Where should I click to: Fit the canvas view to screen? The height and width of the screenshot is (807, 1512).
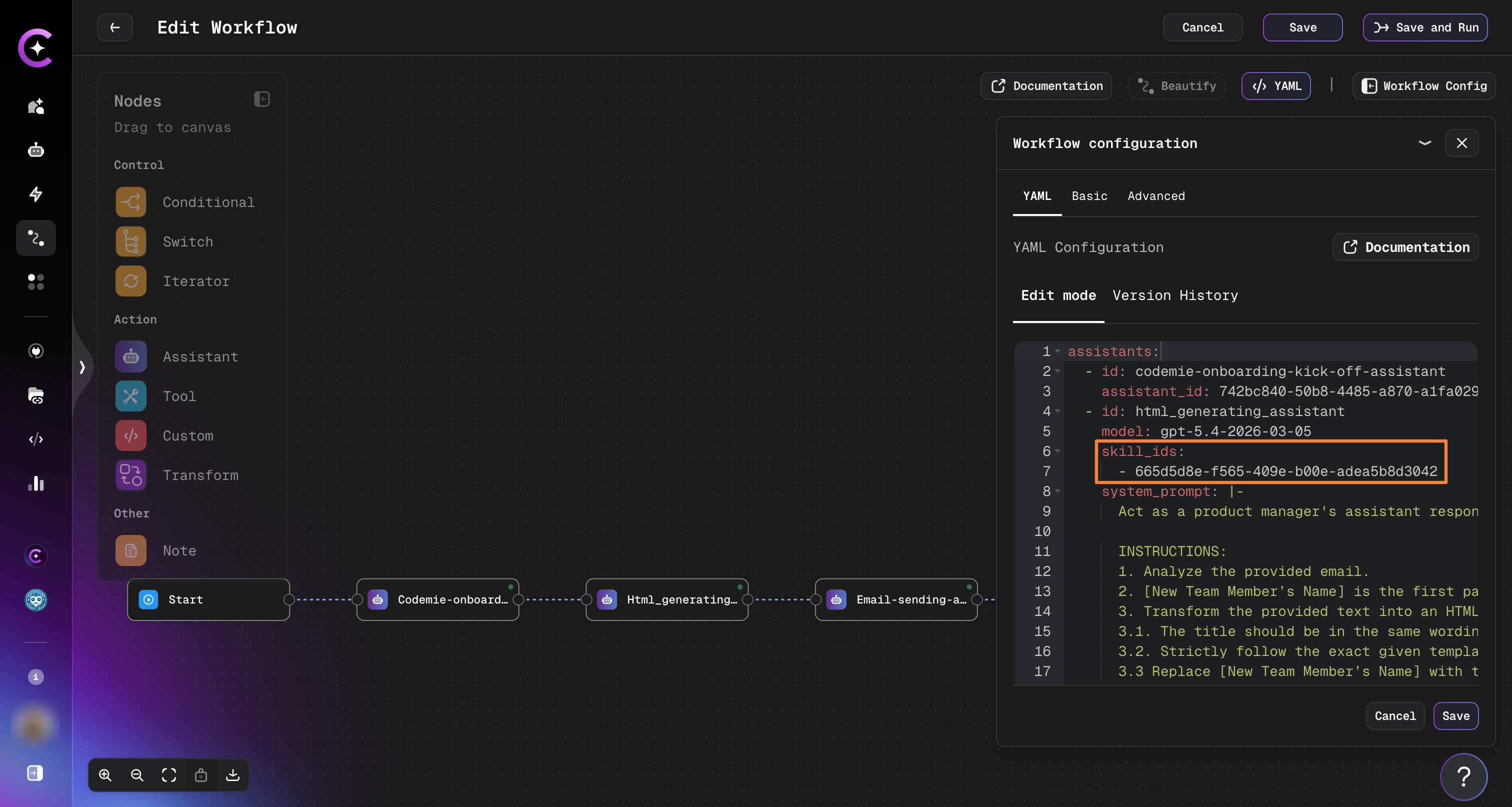(x=169, y=775)
